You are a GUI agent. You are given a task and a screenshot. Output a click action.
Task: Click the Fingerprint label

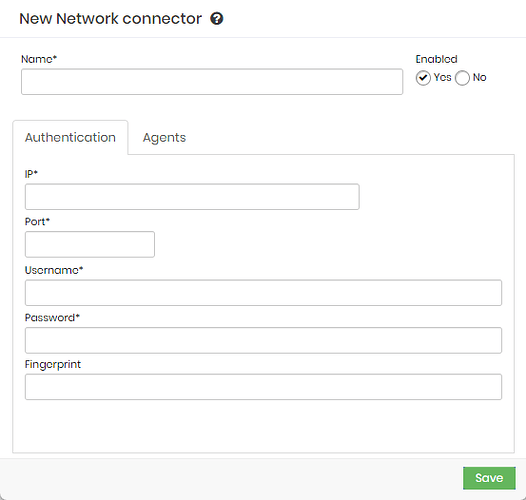point(53,365)
